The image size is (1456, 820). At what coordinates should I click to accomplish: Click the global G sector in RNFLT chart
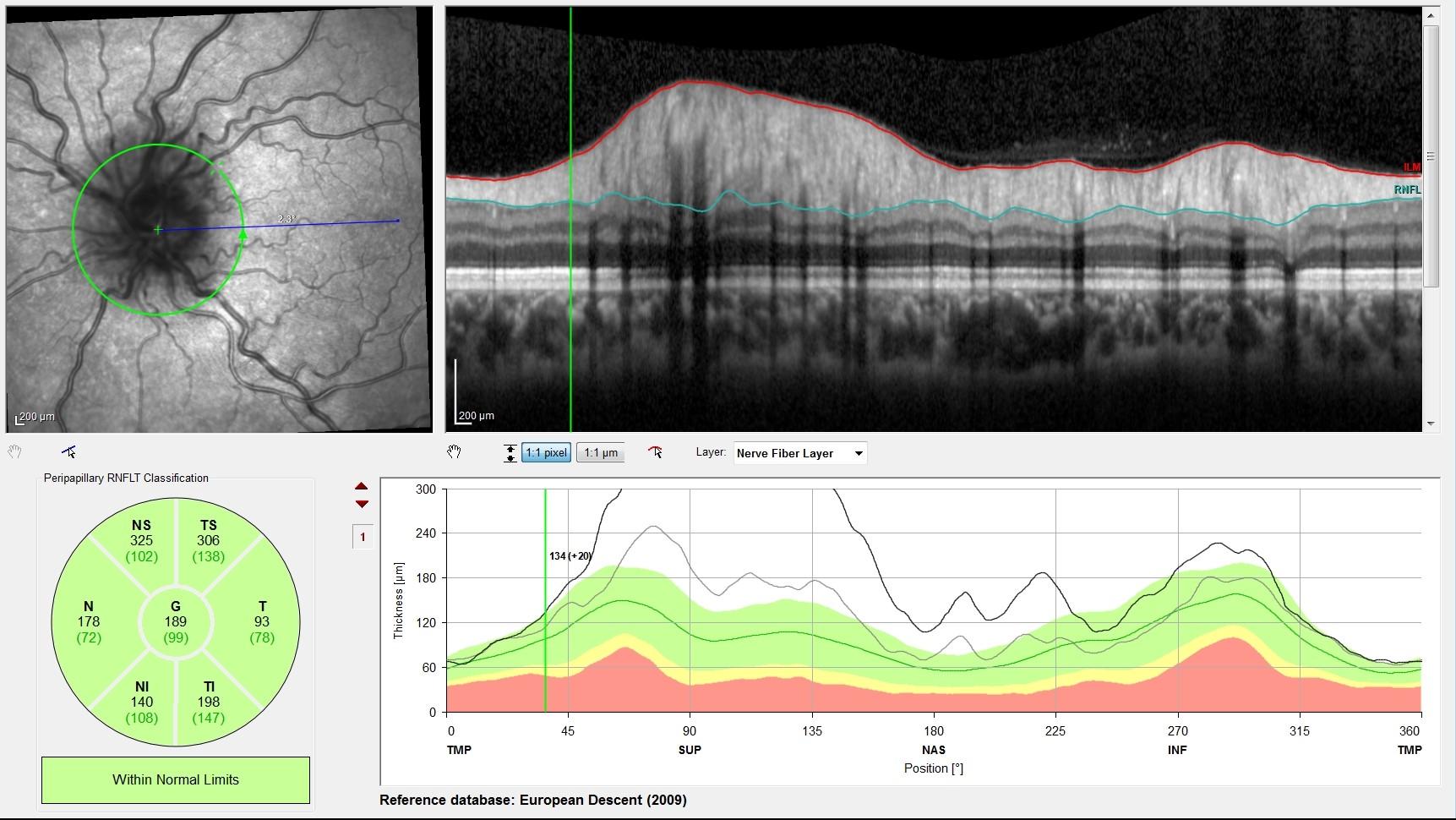coord(176,621)
